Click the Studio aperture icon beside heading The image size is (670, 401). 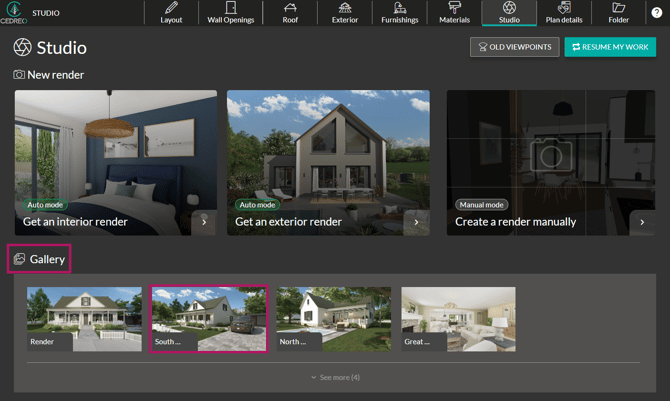tap(23, 47)
